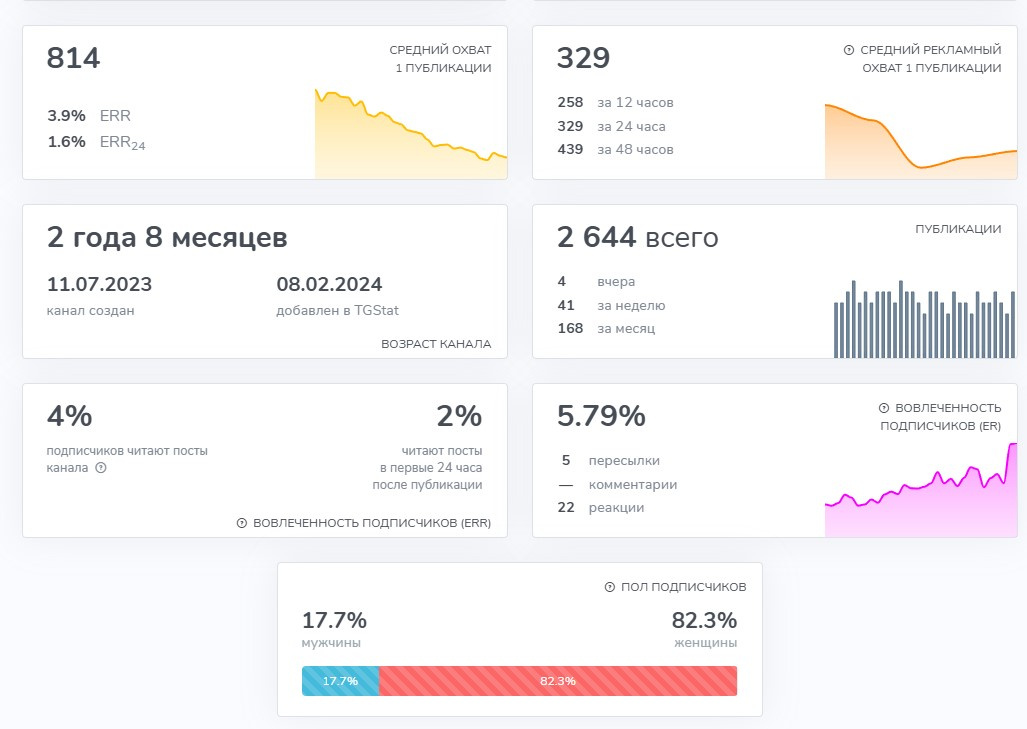Image resolution: width=1027 pixels, height=729 pixels.
Task: Click the 'канал создан' caption
Action: click(90, 310)
